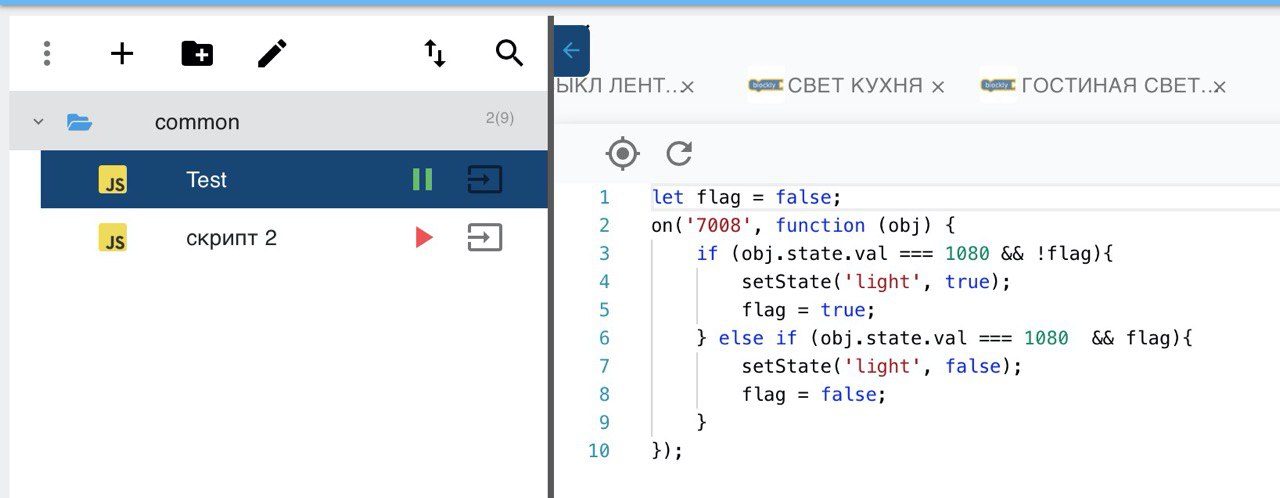Select the Test script
The image size is (1280, 498).
click(x=294, y=180)
